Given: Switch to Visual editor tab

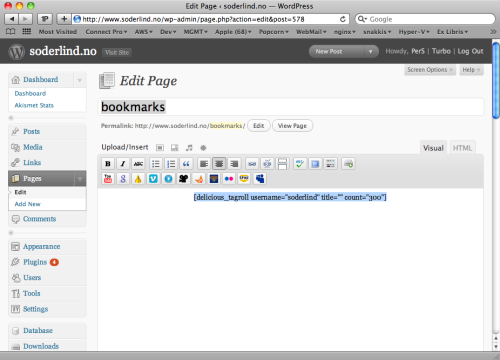Looking at the screenshot, I should [433, 148].
